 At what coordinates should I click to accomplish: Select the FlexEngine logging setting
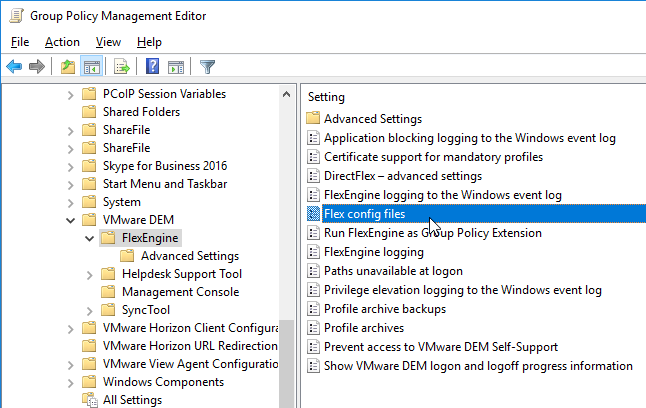tap(374, 252)
